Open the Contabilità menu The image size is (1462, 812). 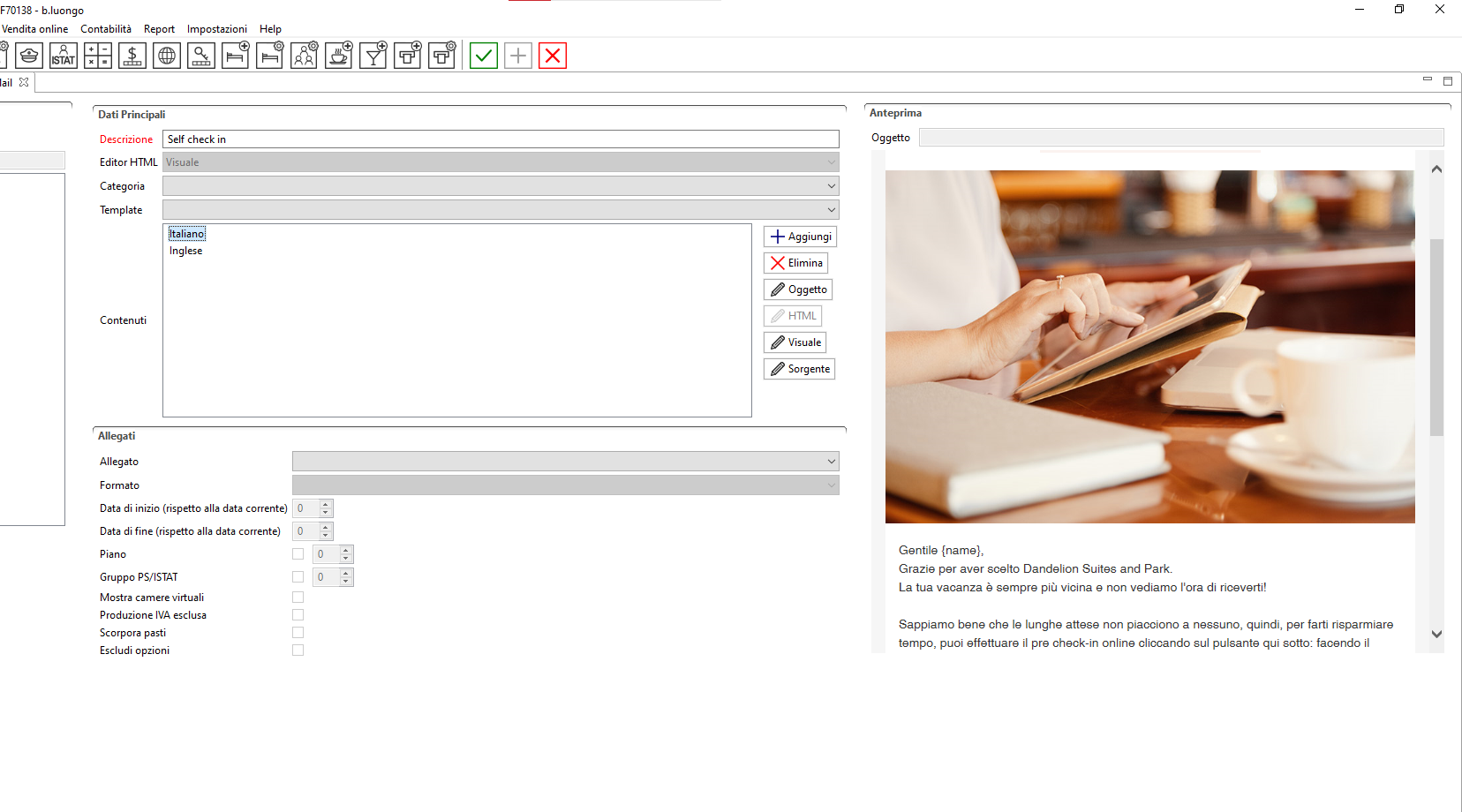pos(106,29)
